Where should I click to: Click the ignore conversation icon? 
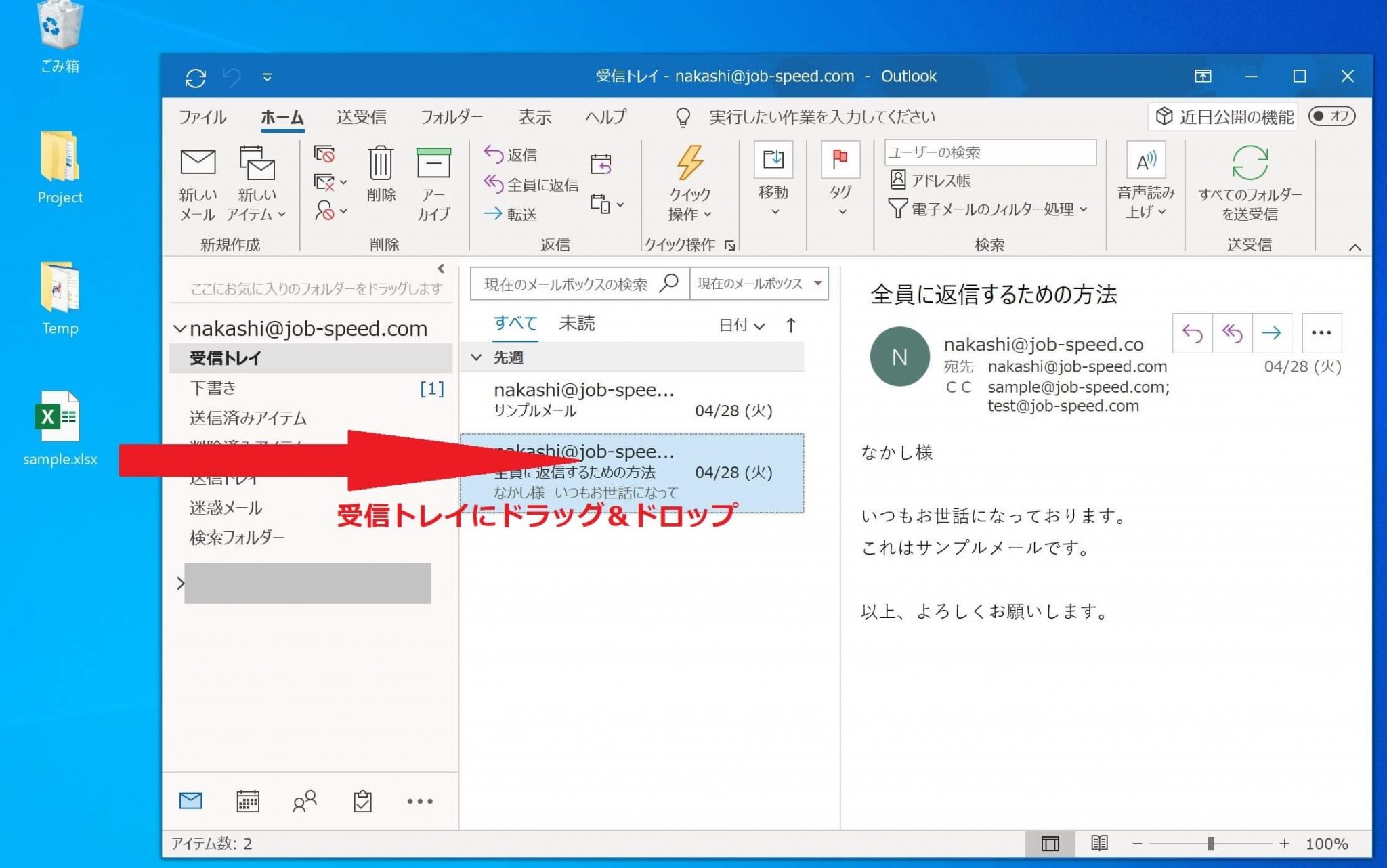[x=324, y=154]
